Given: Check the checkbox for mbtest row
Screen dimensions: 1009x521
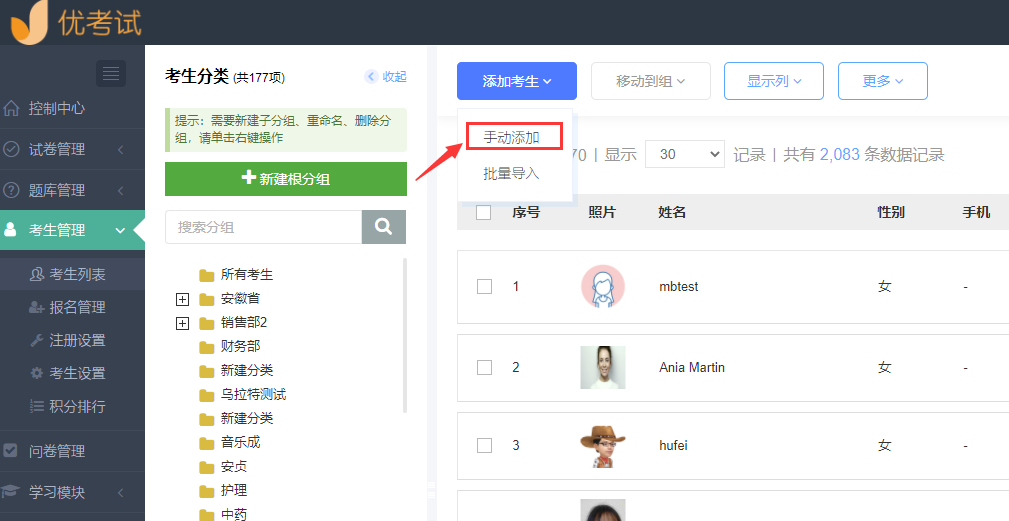Looking at the screenshot, I should tap(484, 286).
